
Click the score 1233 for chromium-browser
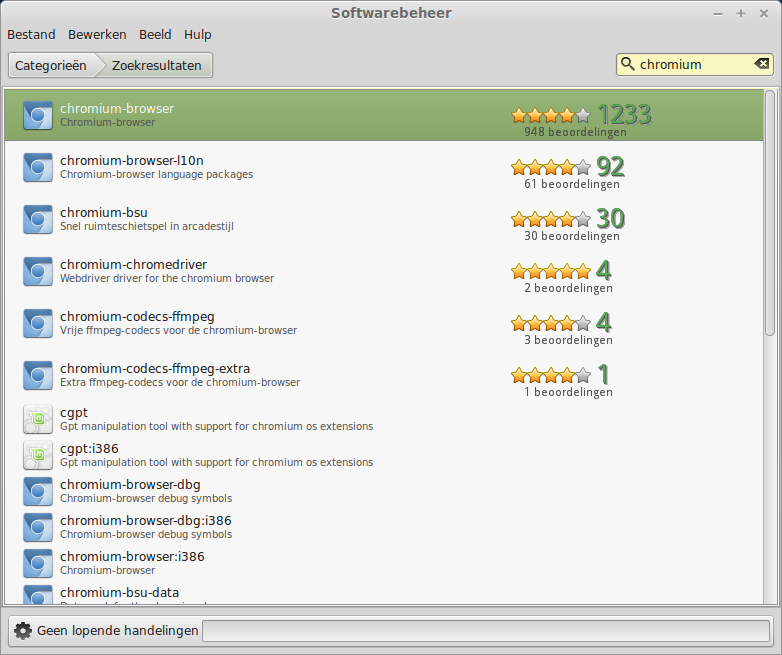click(x=624, y=114)
